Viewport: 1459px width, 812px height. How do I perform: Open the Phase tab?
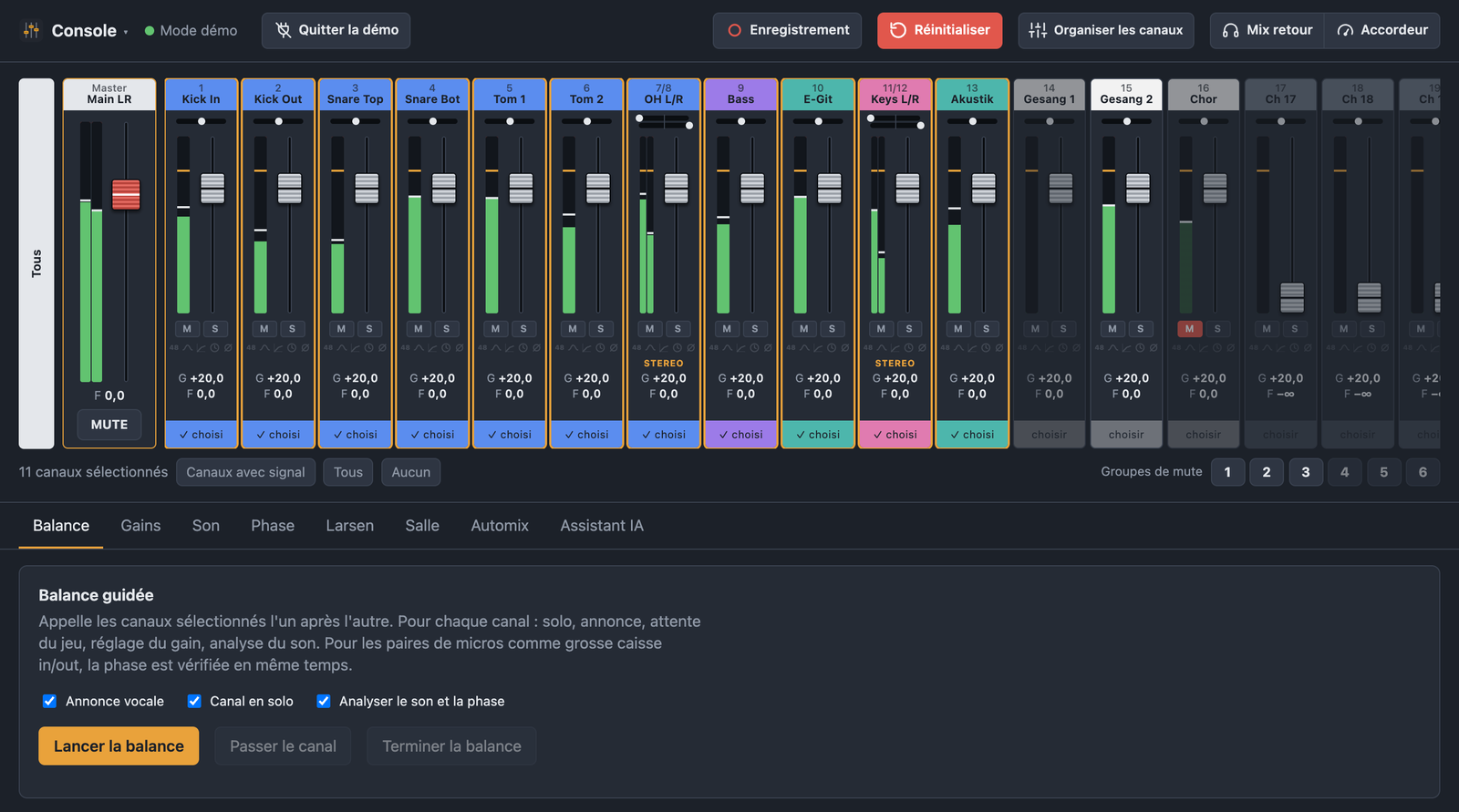[x=273, y=526]
